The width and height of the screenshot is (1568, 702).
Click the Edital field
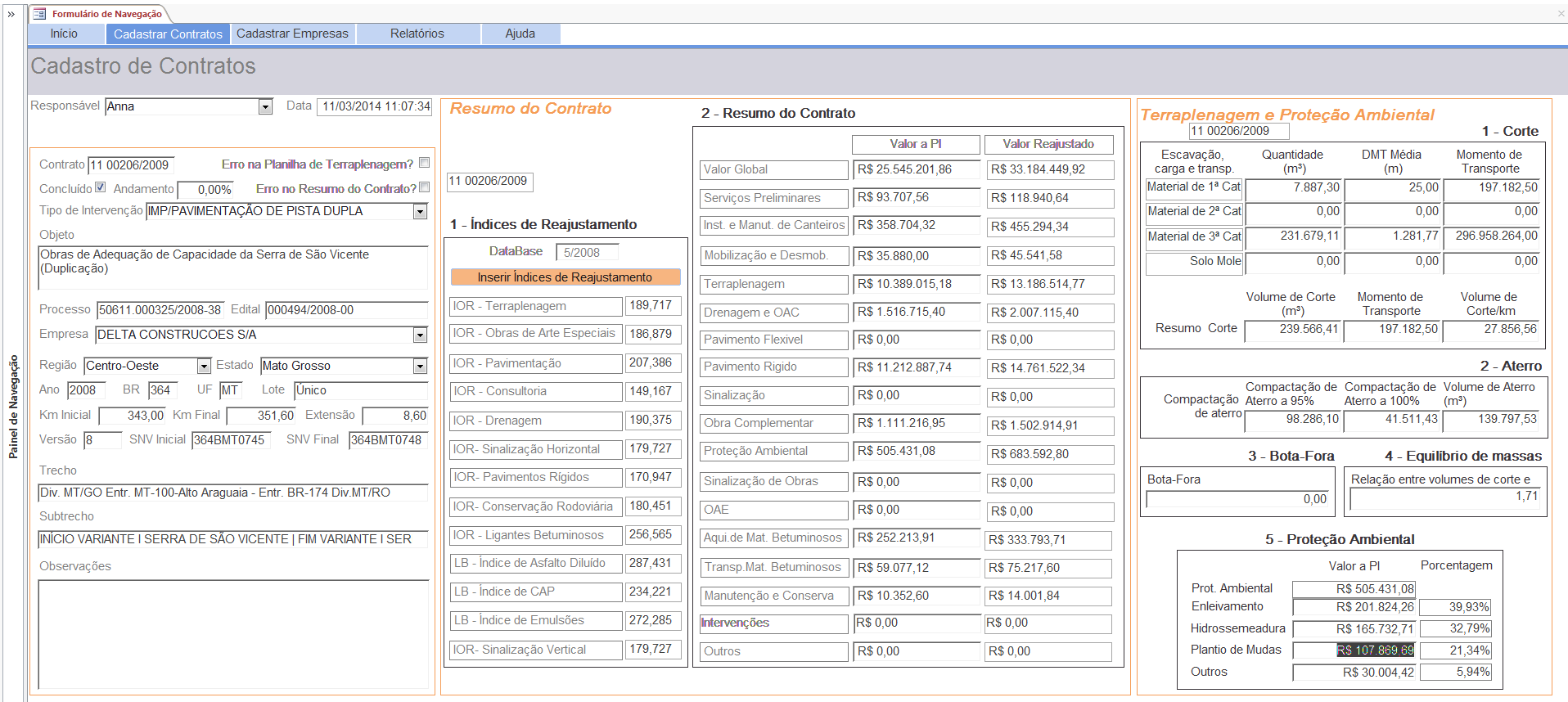(x=347, y=310)
